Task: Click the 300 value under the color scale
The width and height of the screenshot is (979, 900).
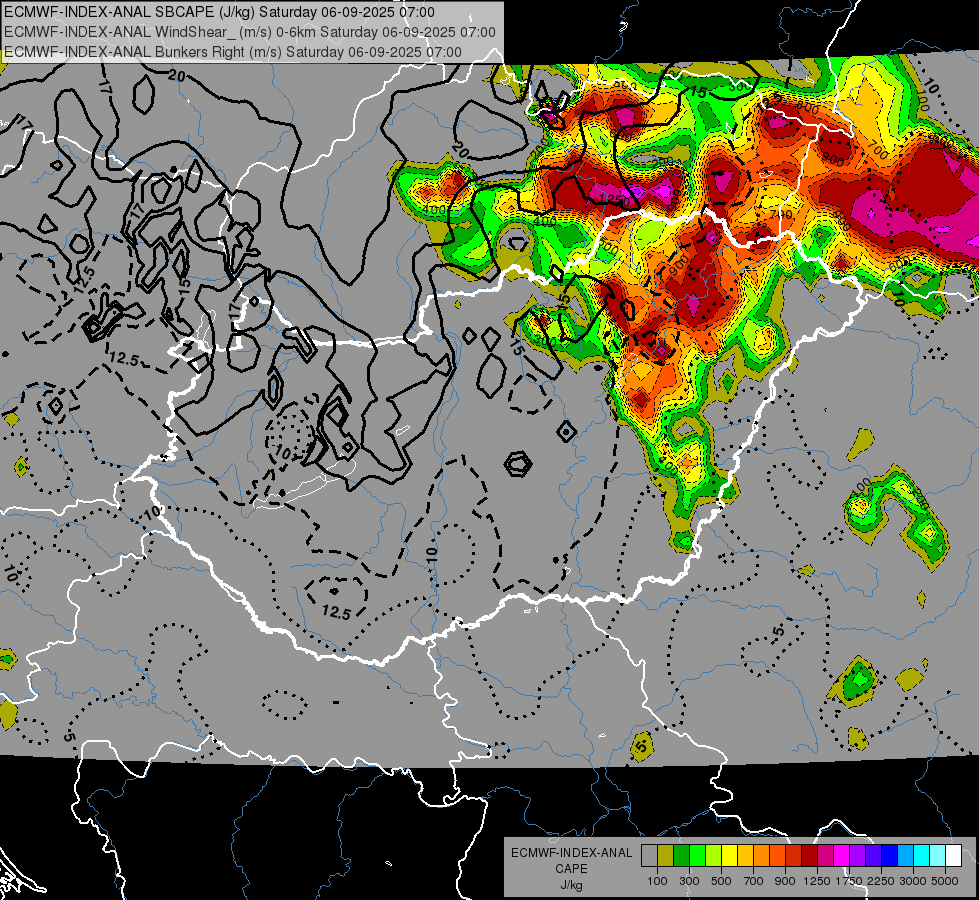Action: (689, 881)
